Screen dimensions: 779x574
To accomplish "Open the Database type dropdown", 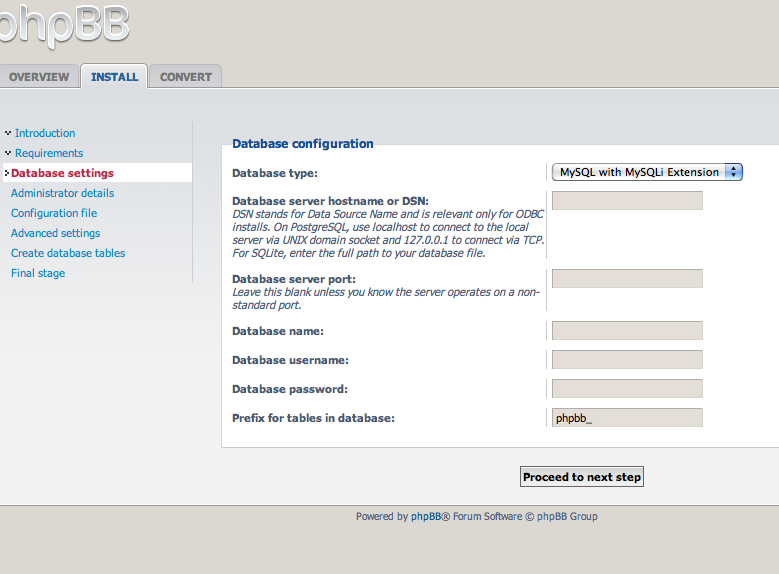I will pos(647,172).
